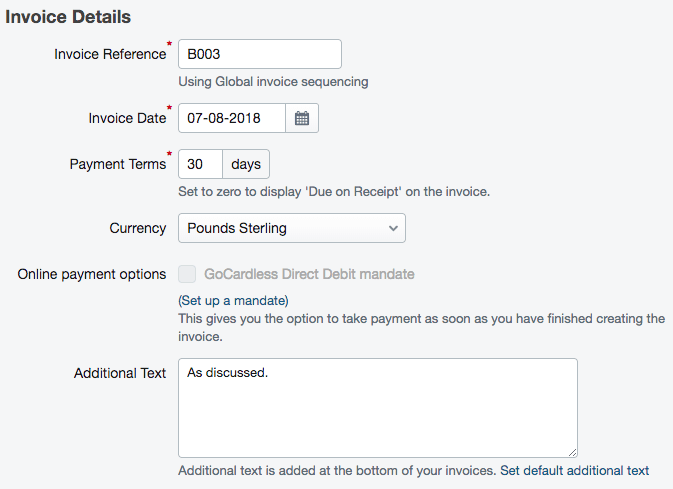
Task: Focus the Invoice Reference field B003
Action: pos(260,54)
